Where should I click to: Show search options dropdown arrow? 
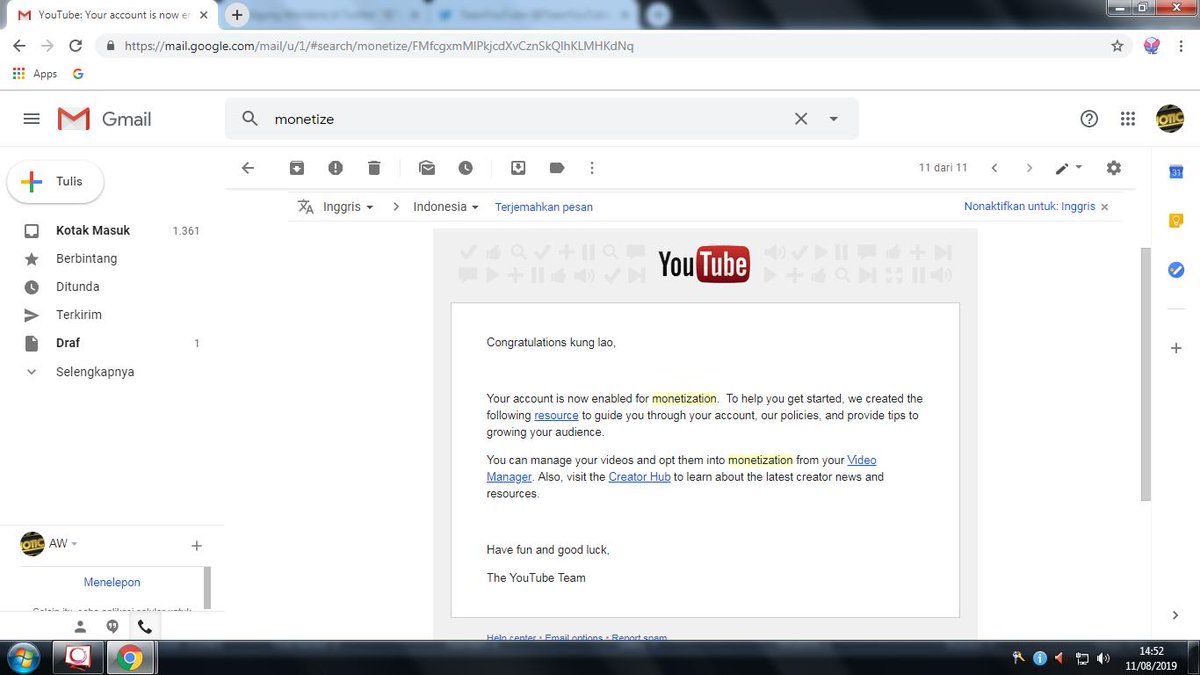(834, 119)
